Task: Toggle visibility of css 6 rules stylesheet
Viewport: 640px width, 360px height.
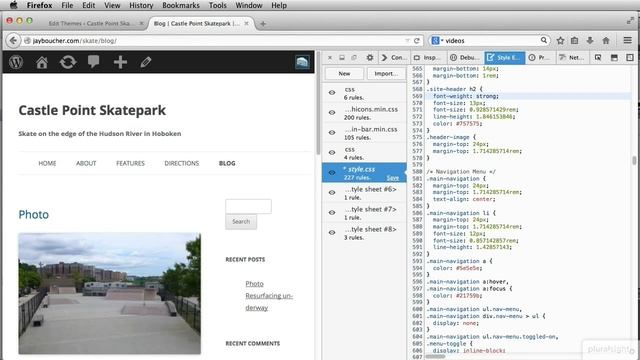Action: [332, 93]
